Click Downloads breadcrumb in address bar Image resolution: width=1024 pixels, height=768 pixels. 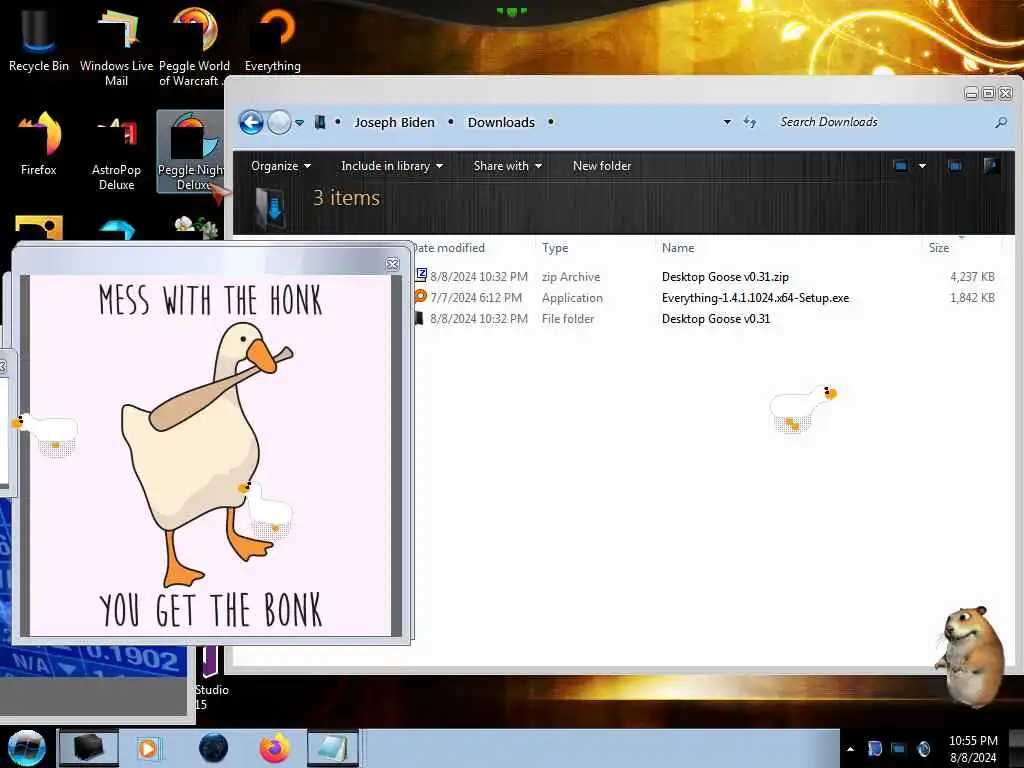[x=501, y=122]
